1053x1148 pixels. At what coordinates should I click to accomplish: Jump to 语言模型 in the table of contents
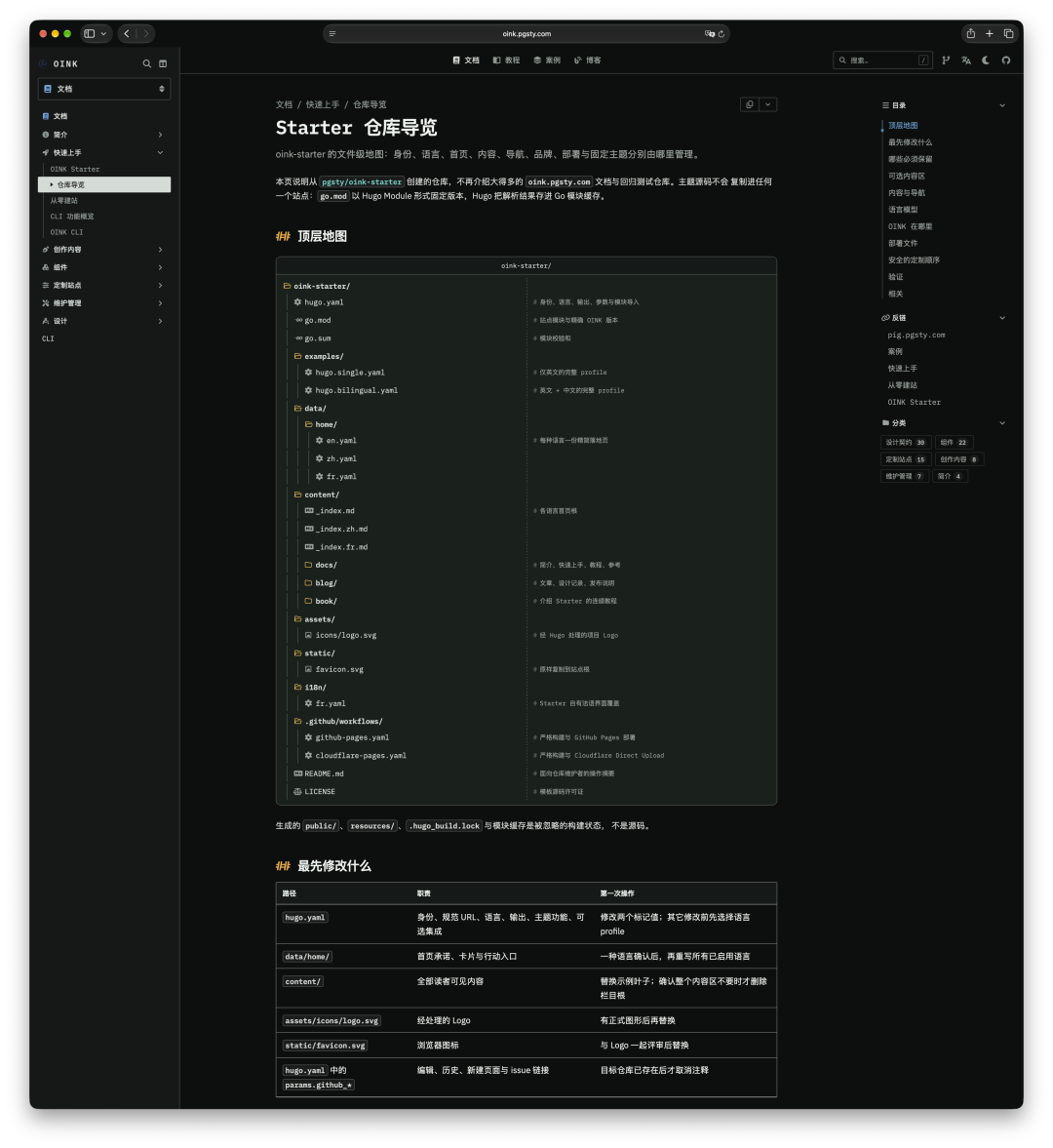click(x=903, y=210)
